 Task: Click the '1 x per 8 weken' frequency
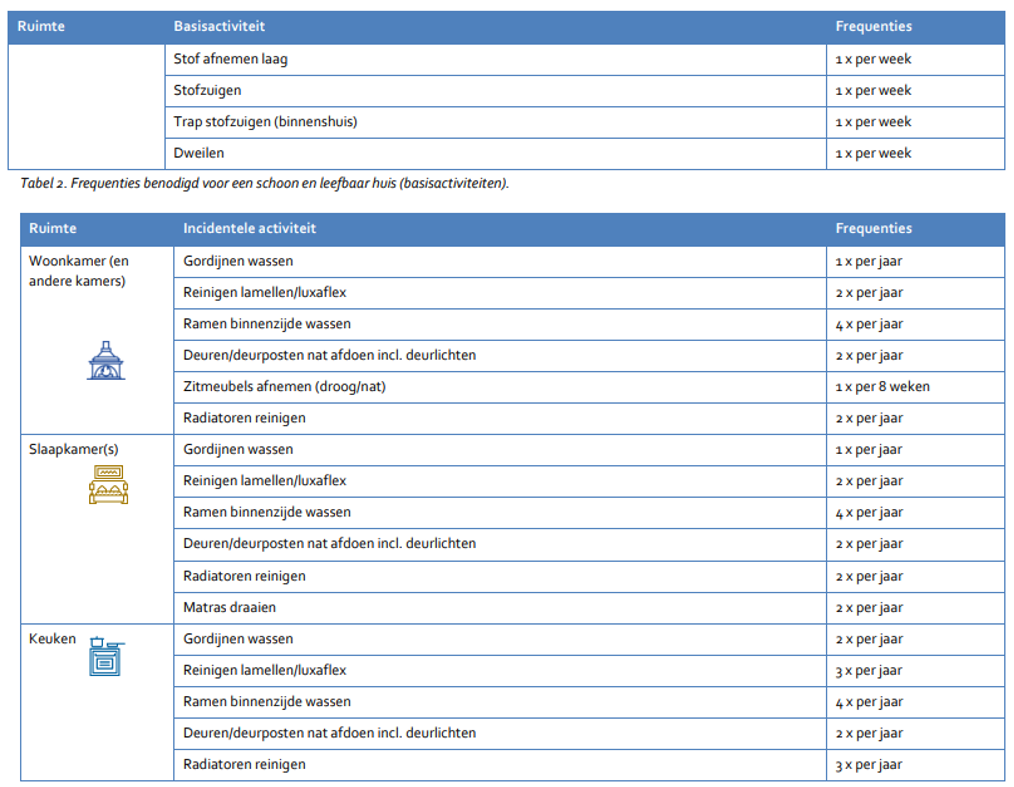(882, 386)
